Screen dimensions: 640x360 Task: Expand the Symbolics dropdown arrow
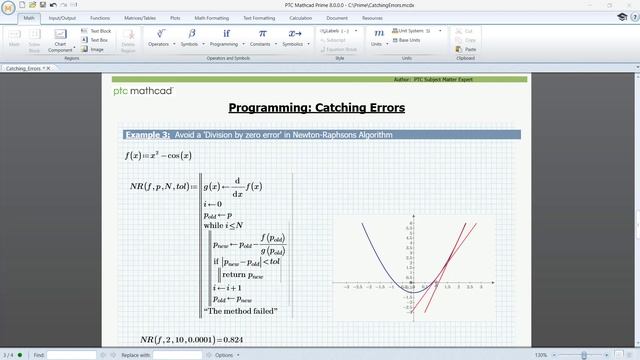pyautogui.click(x=309, y=44)
